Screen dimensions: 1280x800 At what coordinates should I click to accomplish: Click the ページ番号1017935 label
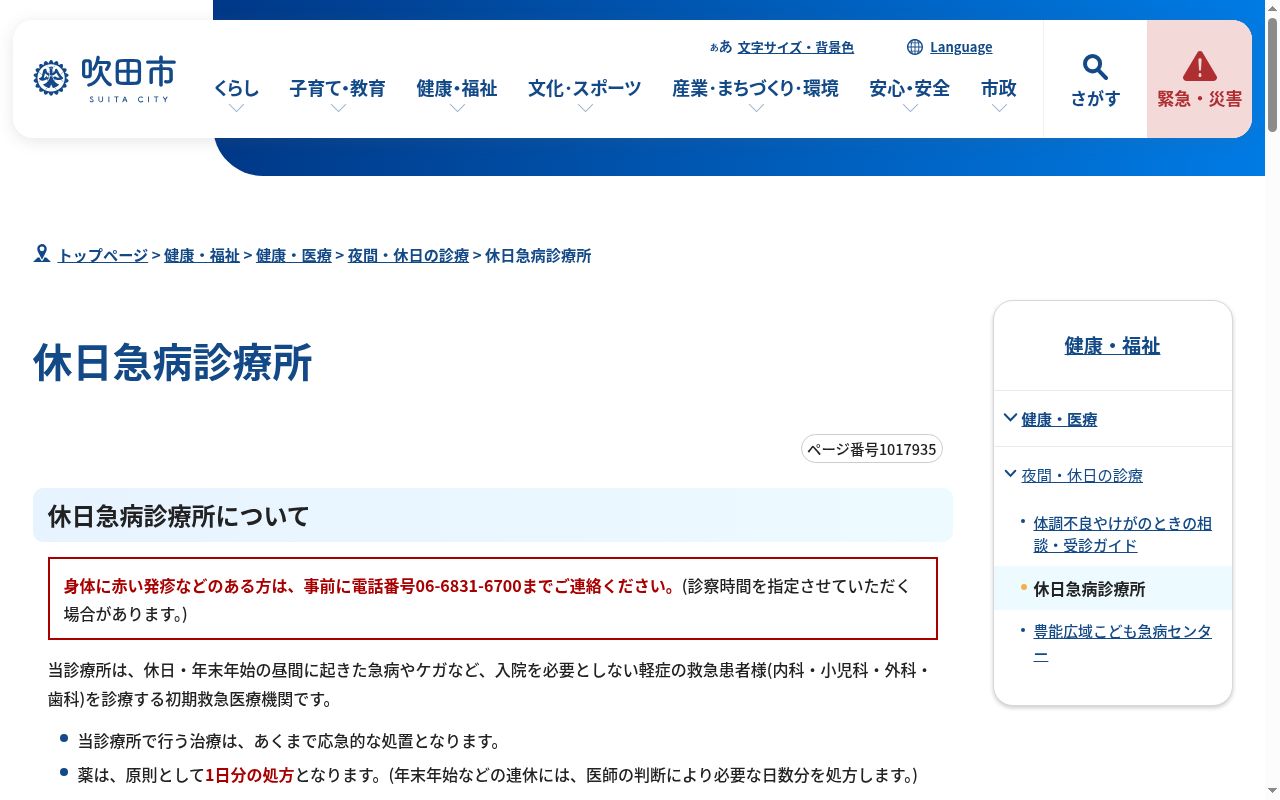pyautogui.click(x=872, y=449)
